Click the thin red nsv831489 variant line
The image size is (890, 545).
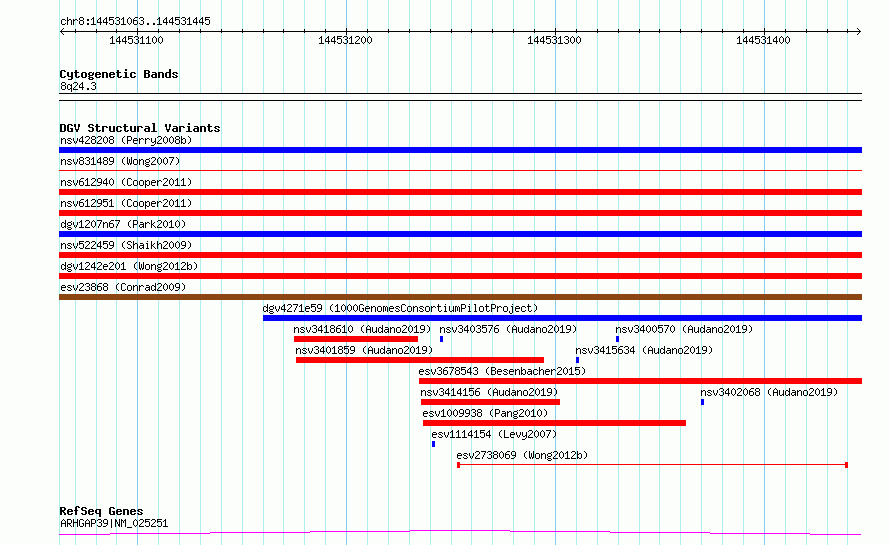click(x=460, y=170)
